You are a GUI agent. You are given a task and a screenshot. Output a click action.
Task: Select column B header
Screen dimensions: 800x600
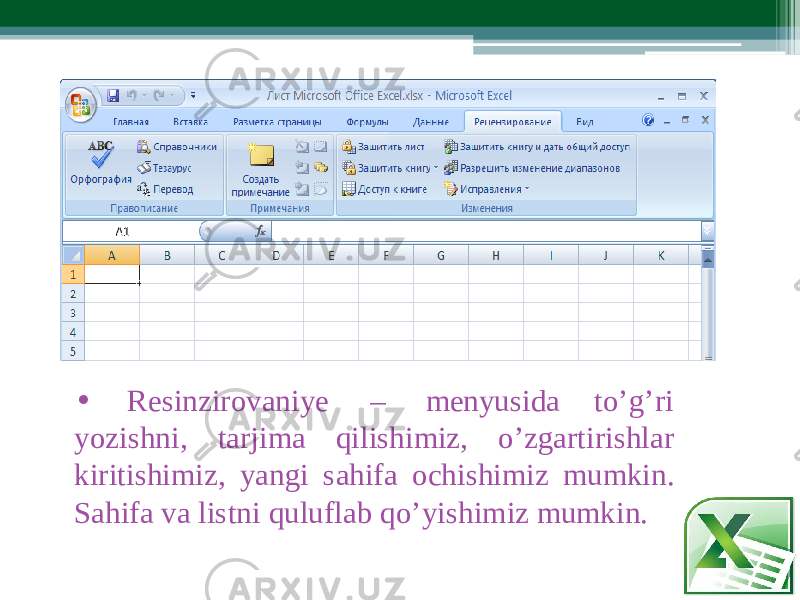pyautogui.click(x=167, y=255)
